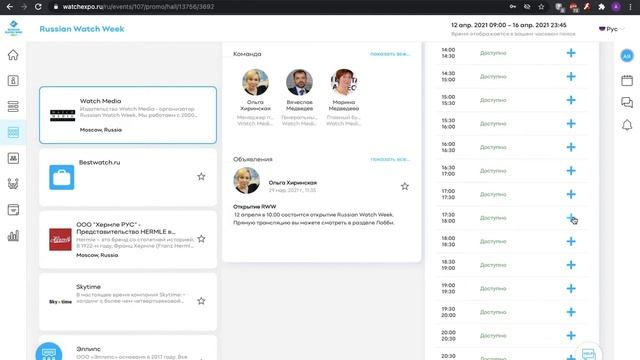Favorite the Bestwatch.ru exhibitor star
This screenshot has height=360, width=640.
tap(201, 177)
